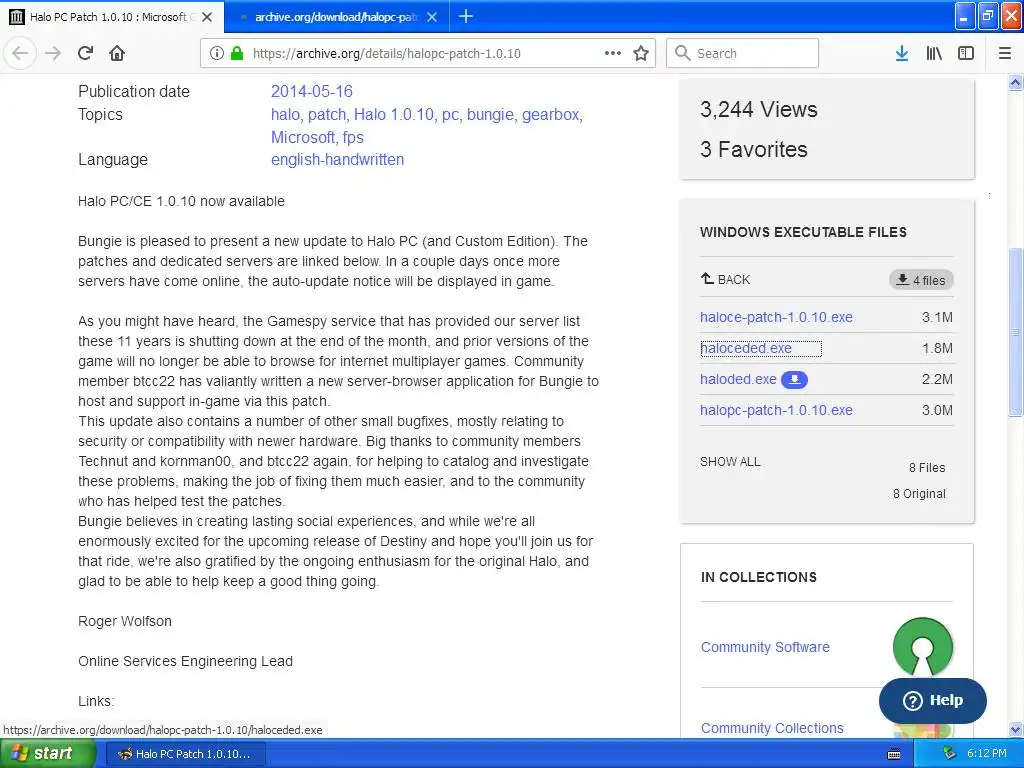1024x768 pixels.
Task: Open the pc topic link
Action: (450, 115)
